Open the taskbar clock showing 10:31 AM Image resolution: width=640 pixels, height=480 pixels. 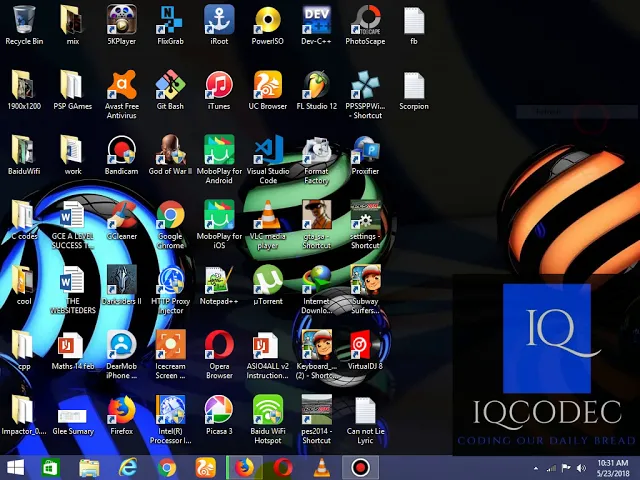(x=613, y=468)
